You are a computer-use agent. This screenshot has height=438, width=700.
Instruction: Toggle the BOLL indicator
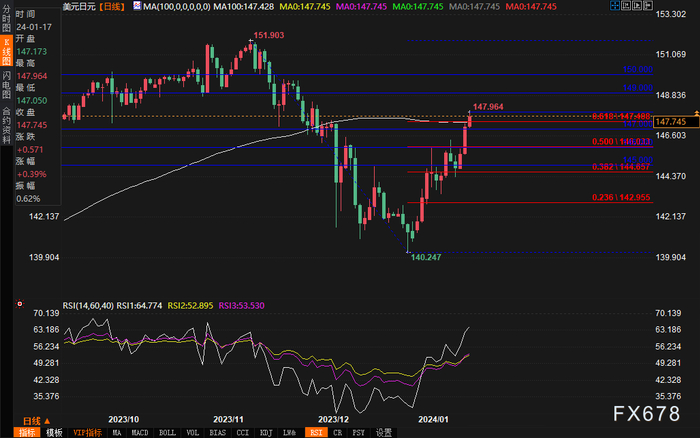pyautogui.click(x=167, y=433)
